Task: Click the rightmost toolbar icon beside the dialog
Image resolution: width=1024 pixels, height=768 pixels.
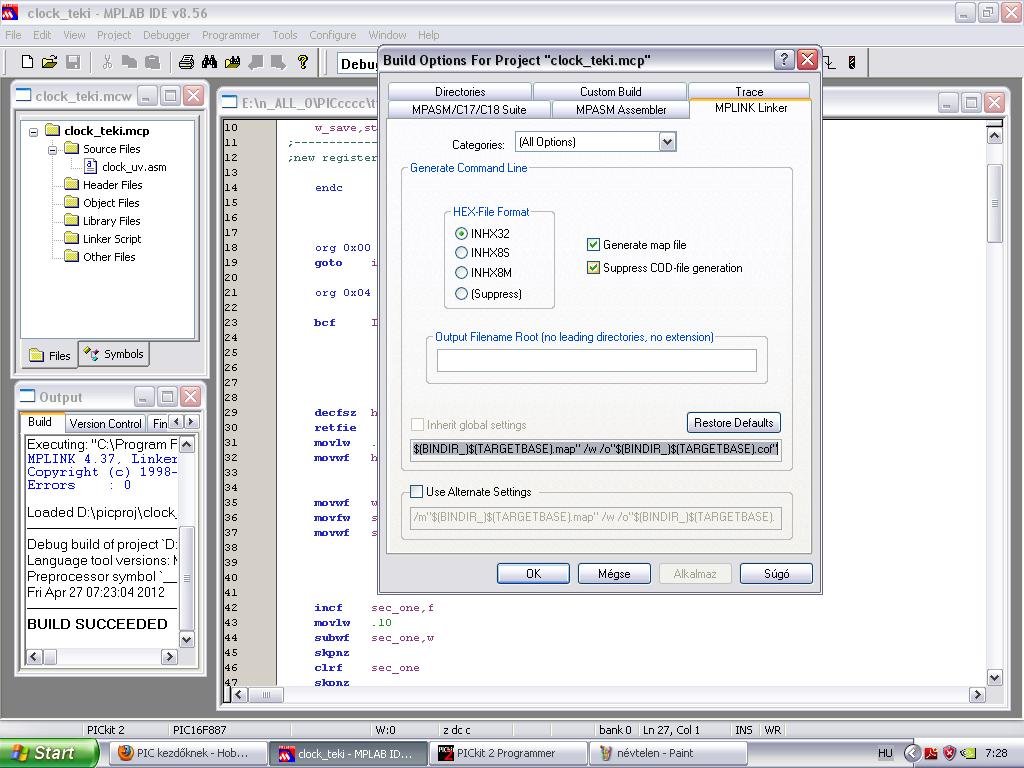Action: pyautogui.click(x=852, y=62)
